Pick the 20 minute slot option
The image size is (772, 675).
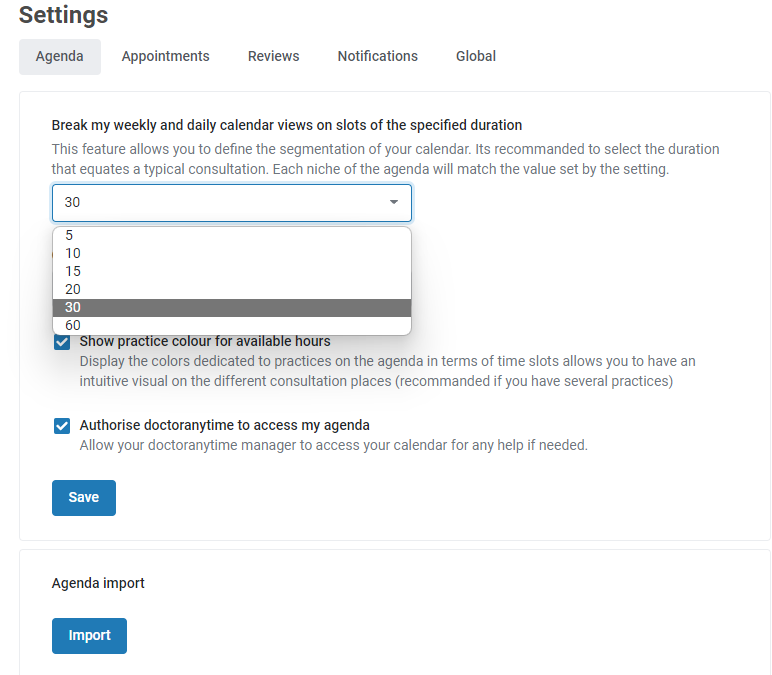click(232, 289)
